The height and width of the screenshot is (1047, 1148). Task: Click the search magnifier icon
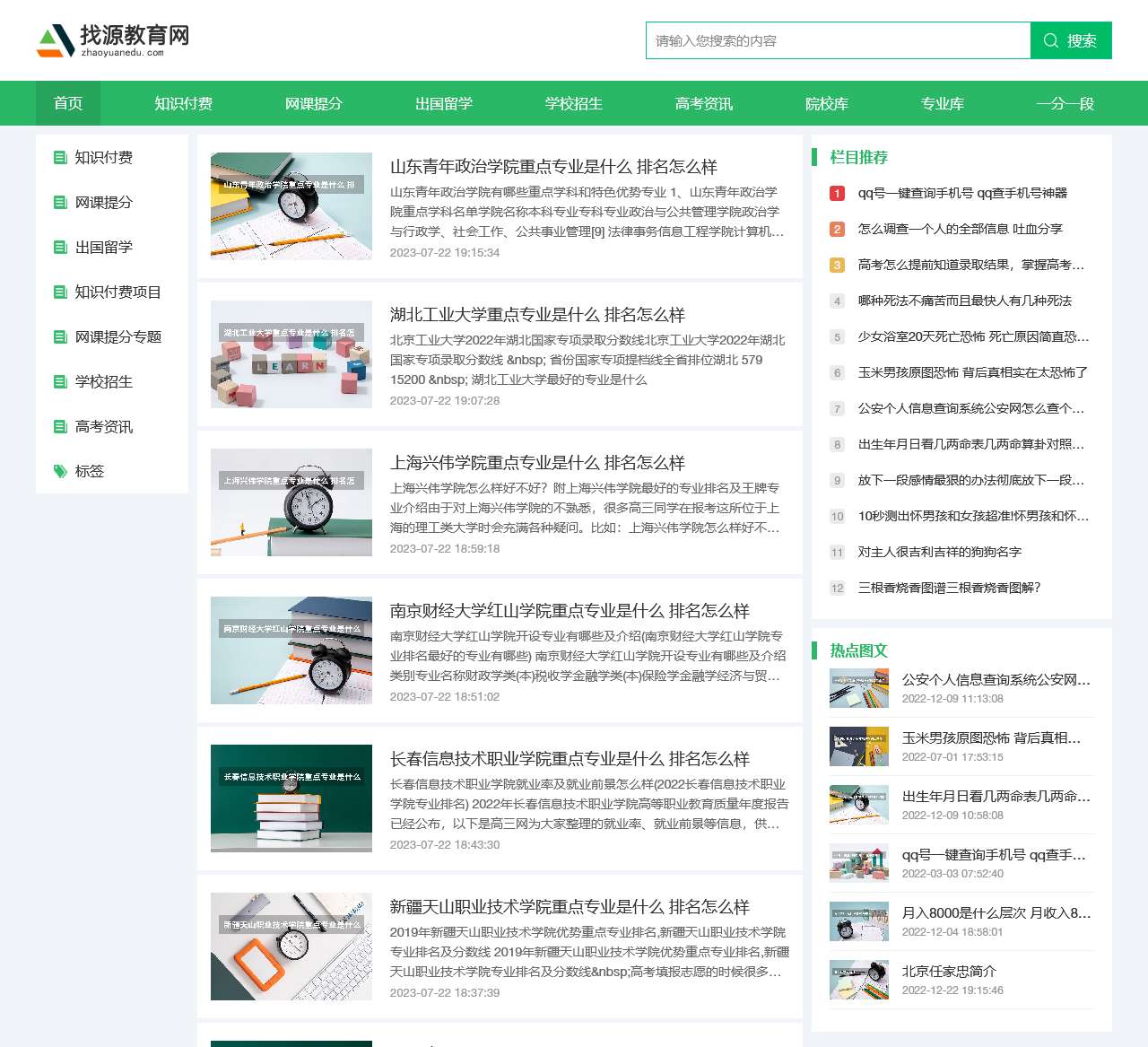coord(1049,39)
